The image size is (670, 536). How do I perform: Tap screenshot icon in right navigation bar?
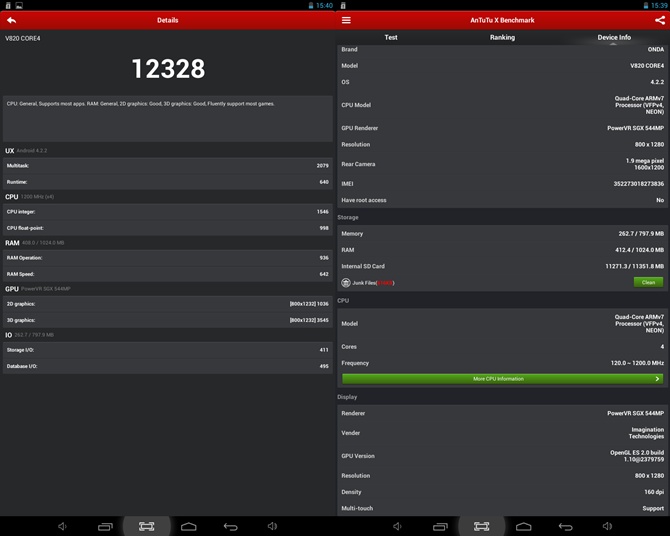point(482,526)
